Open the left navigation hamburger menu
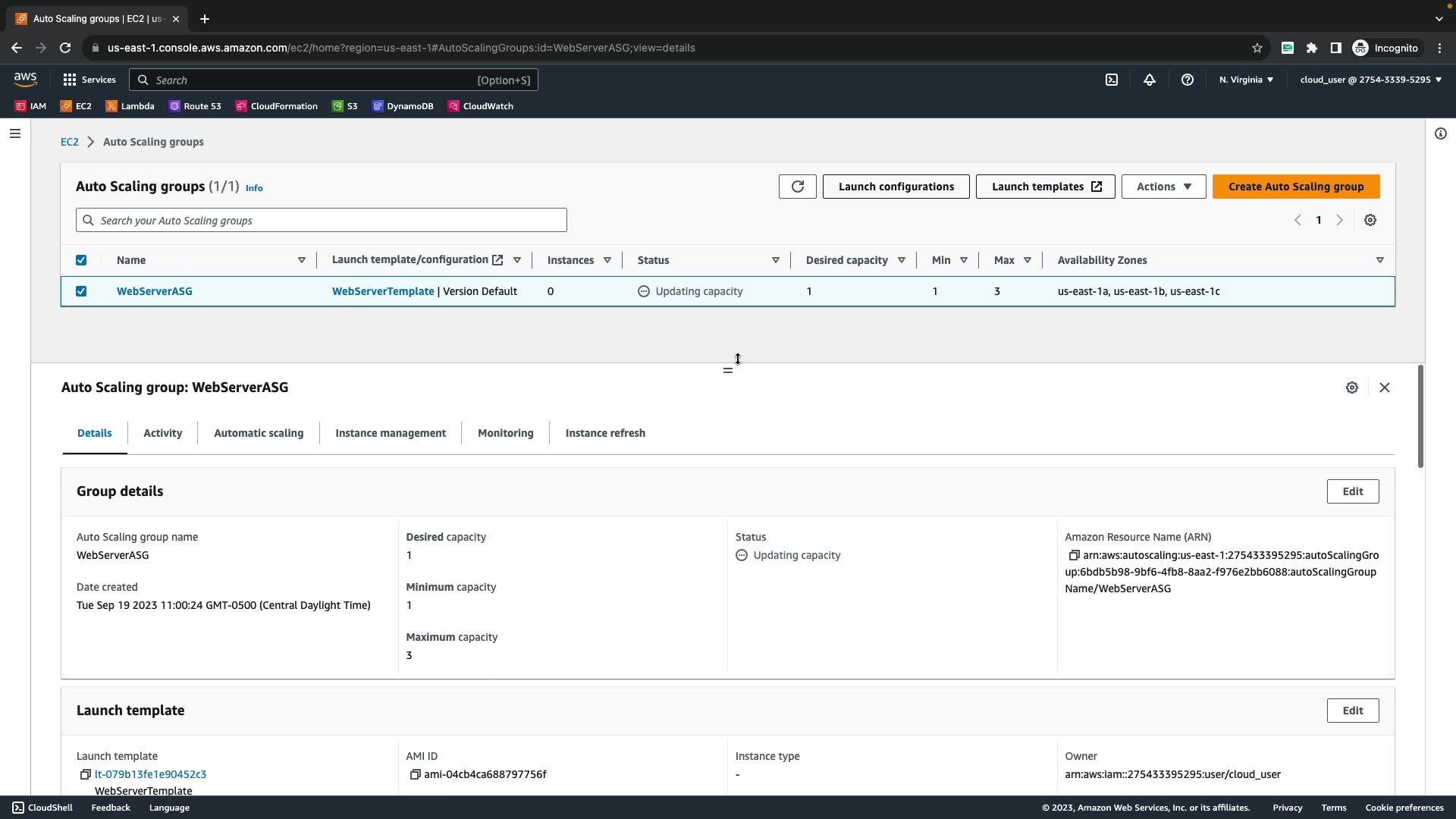The height and width of the screenshot is (819, 1456). pyautogui.click(x=14, y=133)
